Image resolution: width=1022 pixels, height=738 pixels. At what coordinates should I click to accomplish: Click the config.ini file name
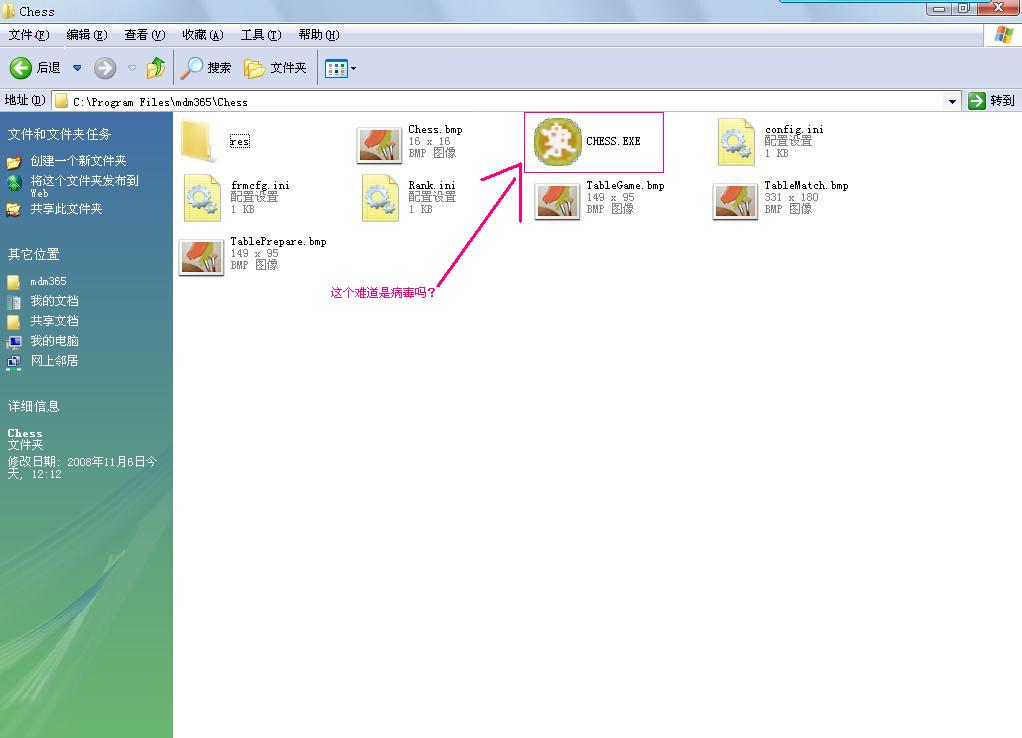tap(794, 130)
